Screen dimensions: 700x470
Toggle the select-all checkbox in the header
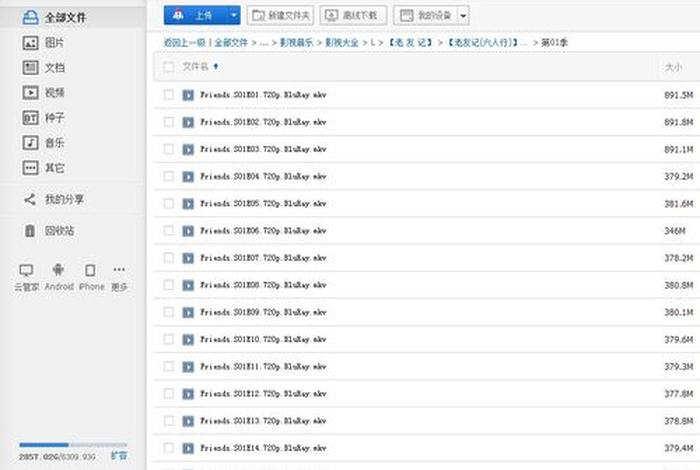click(168, 67)
